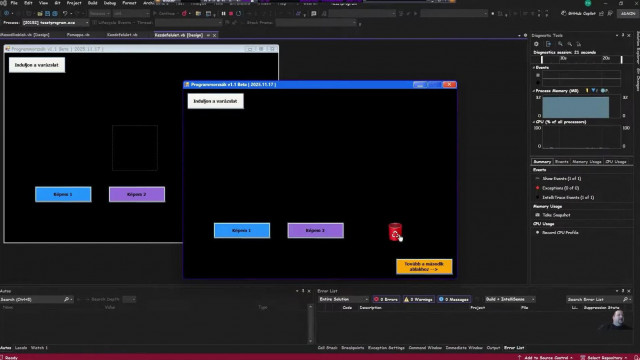
Task: Pause debugging with the Break All icon
Action: click(x=223, y=13)
